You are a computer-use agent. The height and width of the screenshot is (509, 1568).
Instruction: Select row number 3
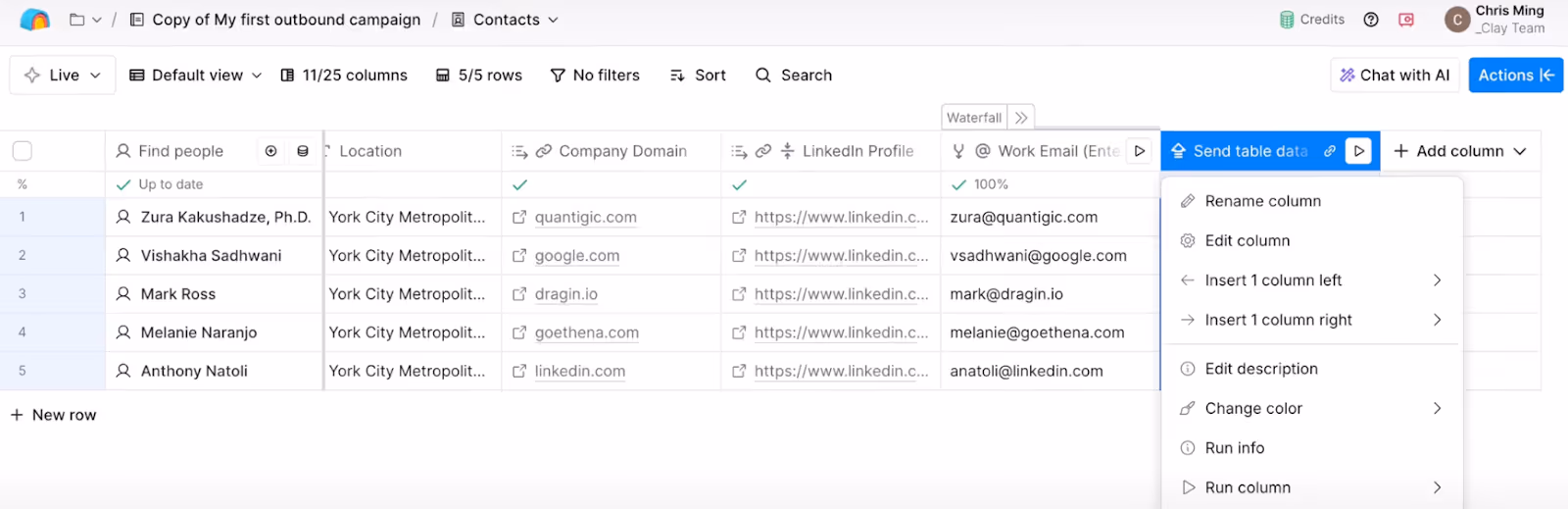[23, 293]
